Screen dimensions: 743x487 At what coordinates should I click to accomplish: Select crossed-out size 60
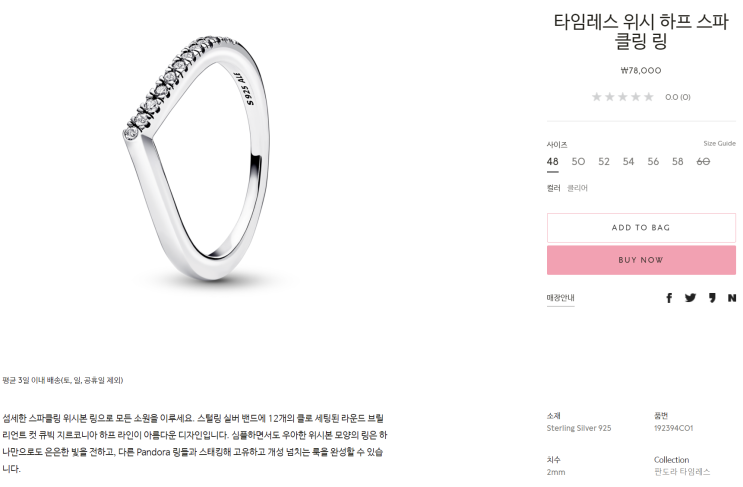coord(703,162)
